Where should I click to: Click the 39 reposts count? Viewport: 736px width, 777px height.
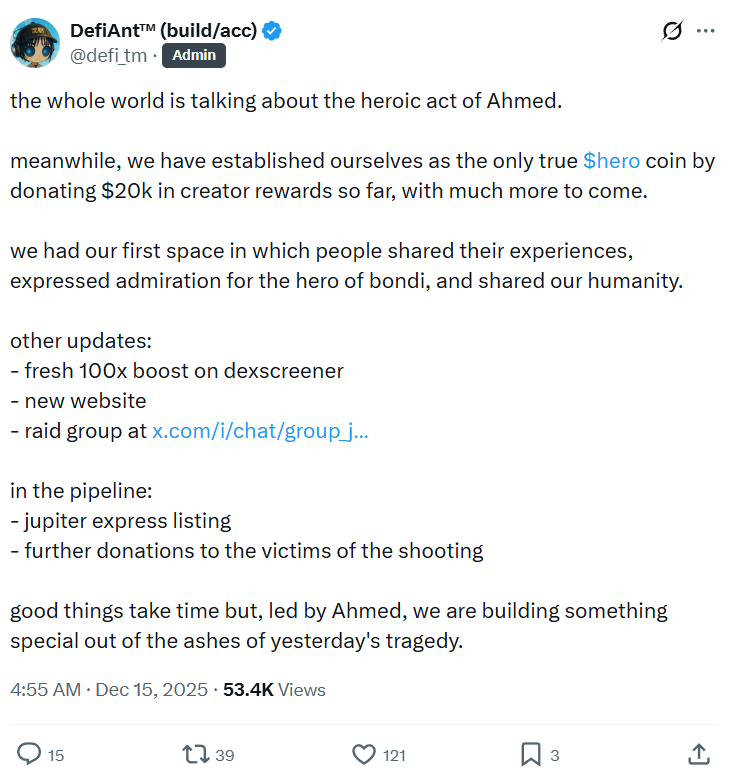tap(225, 756)
